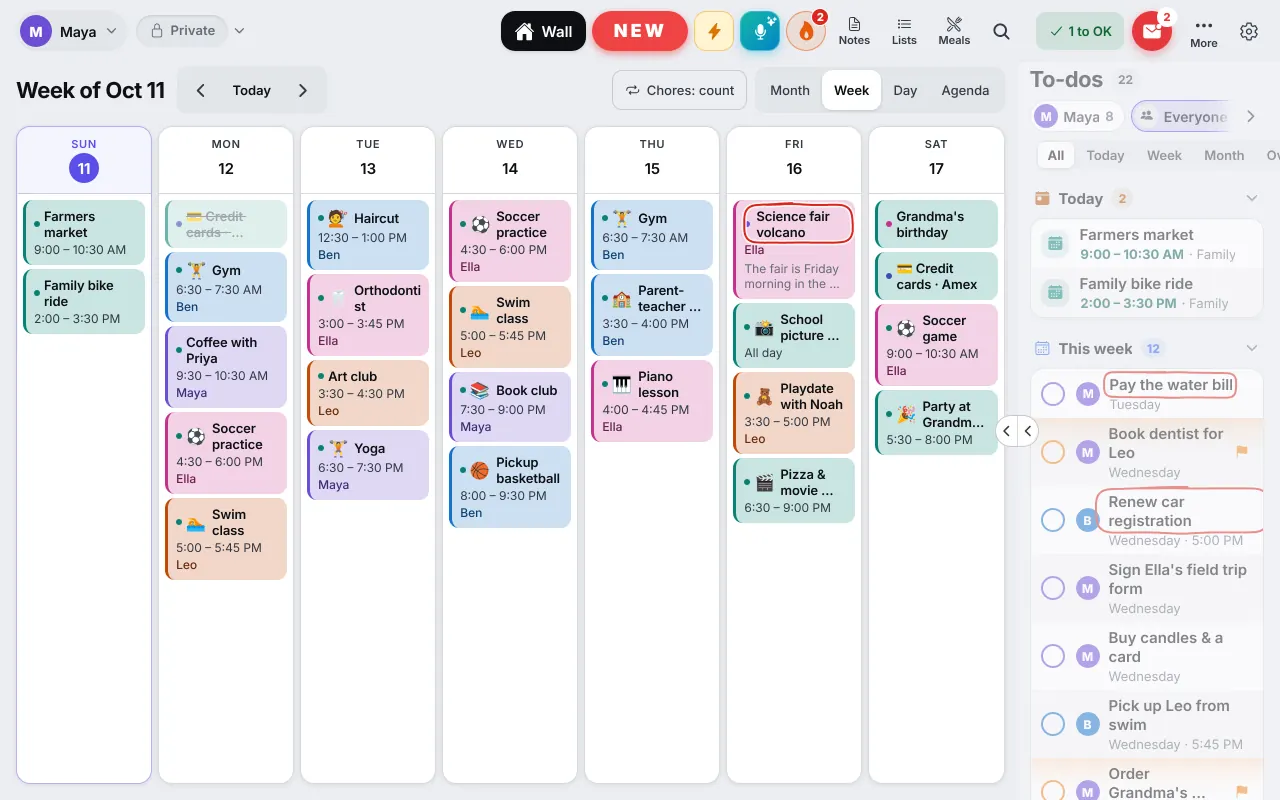Activate the microphone voice input icon
The width and height of the screenshot is (1280, 800).
click(760, 31)
